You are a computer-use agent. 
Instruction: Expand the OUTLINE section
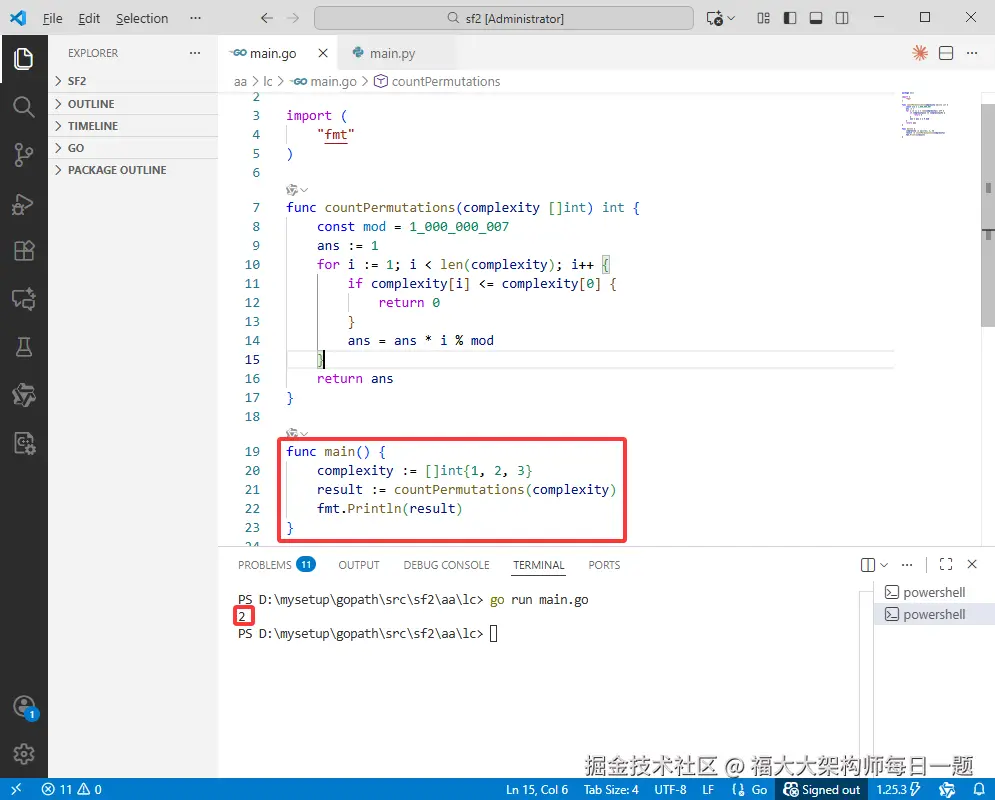click(x=133, y=103)
